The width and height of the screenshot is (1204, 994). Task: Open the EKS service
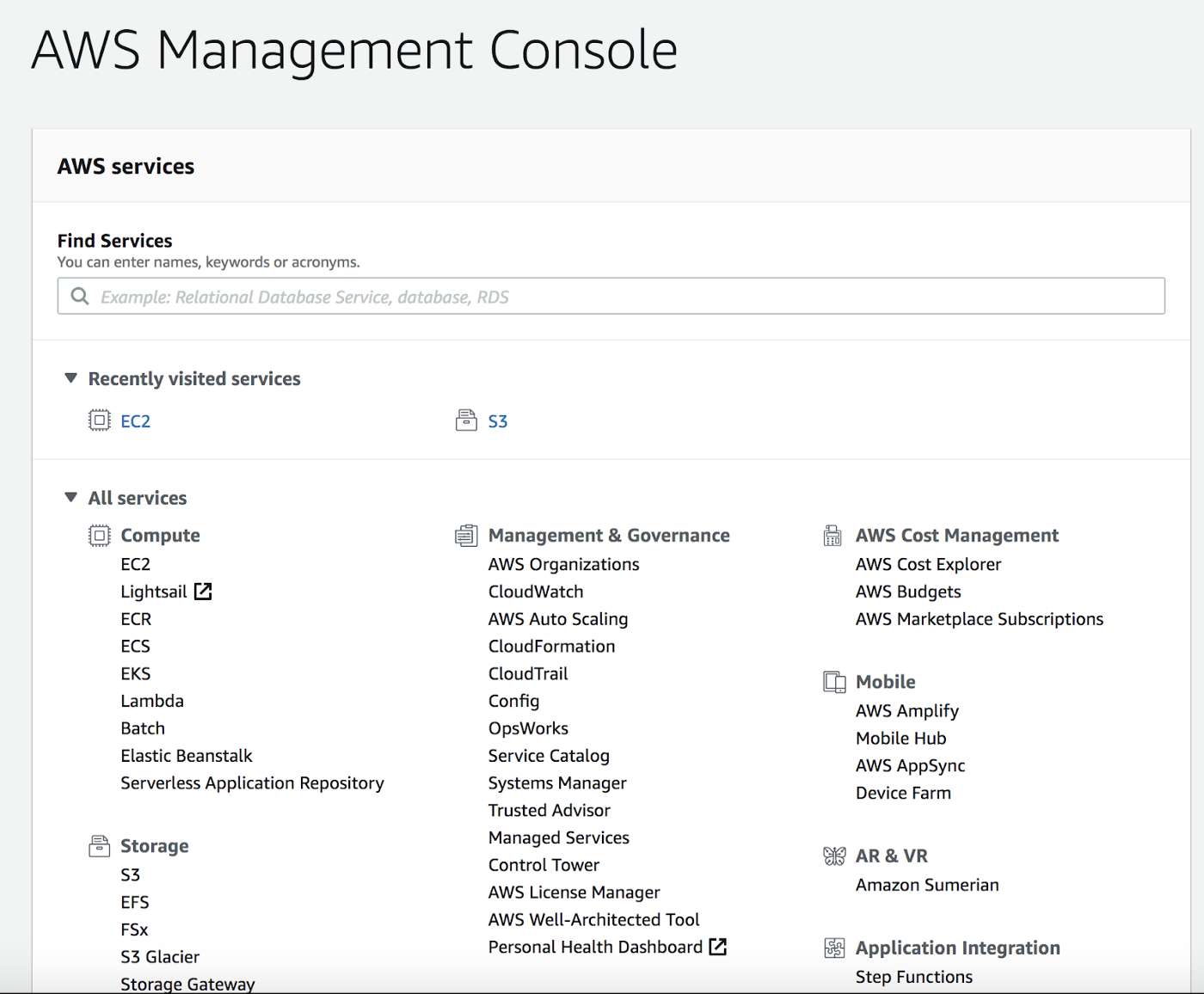tap(136, 674)
